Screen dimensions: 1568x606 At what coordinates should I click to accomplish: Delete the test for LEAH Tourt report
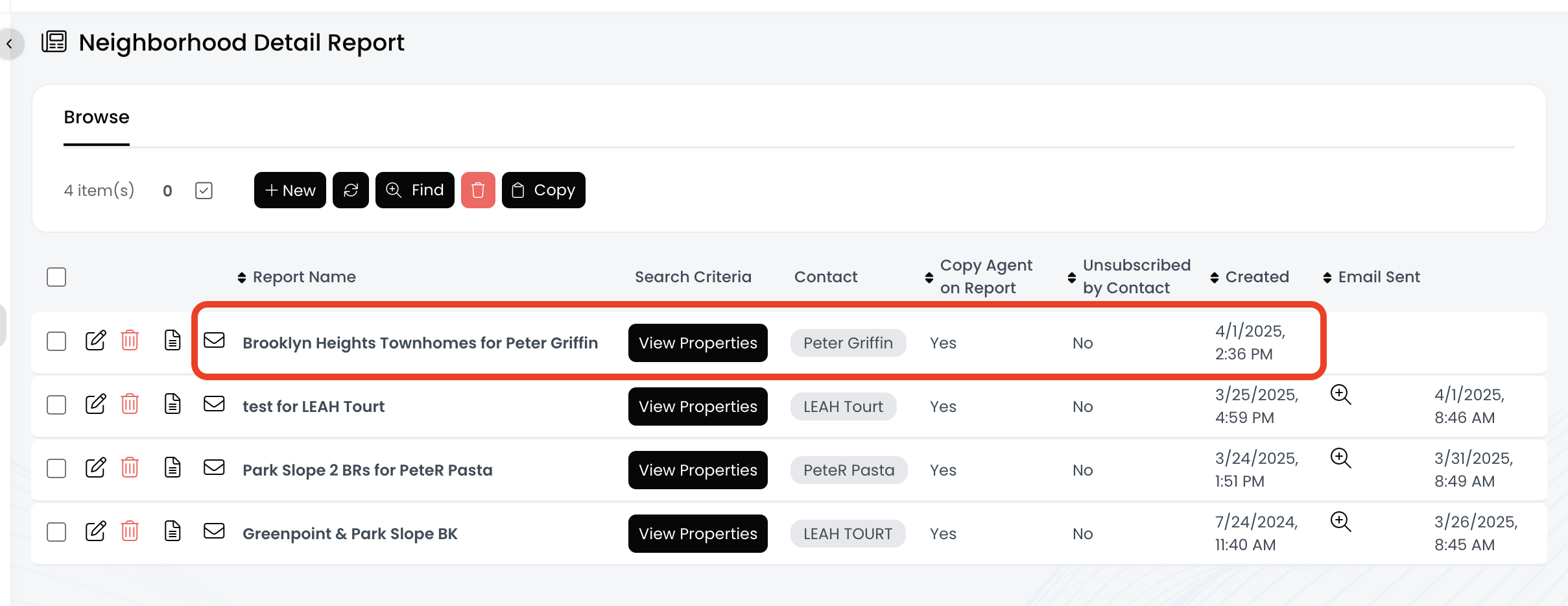pyautogui.click(x=130, y=404)
